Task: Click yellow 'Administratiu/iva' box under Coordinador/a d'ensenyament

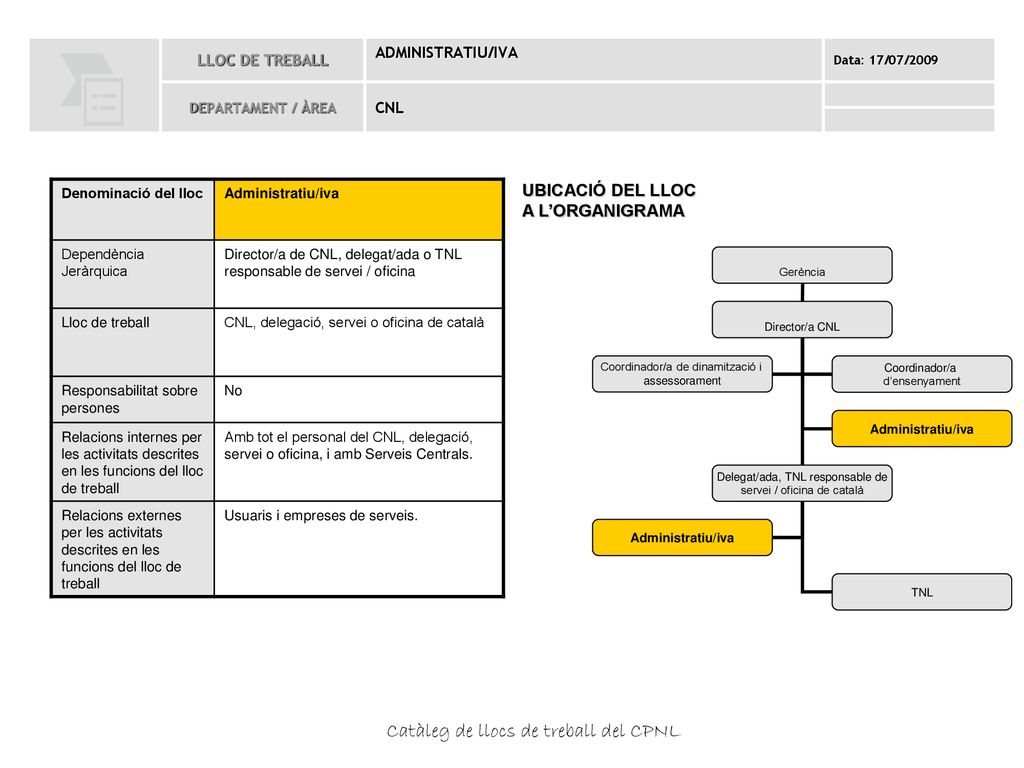Action: click(921, 428)
